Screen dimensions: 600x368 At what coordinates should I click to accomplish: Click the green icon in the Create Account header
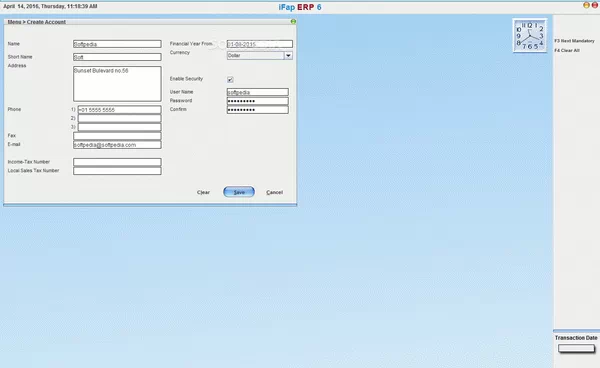293,21
